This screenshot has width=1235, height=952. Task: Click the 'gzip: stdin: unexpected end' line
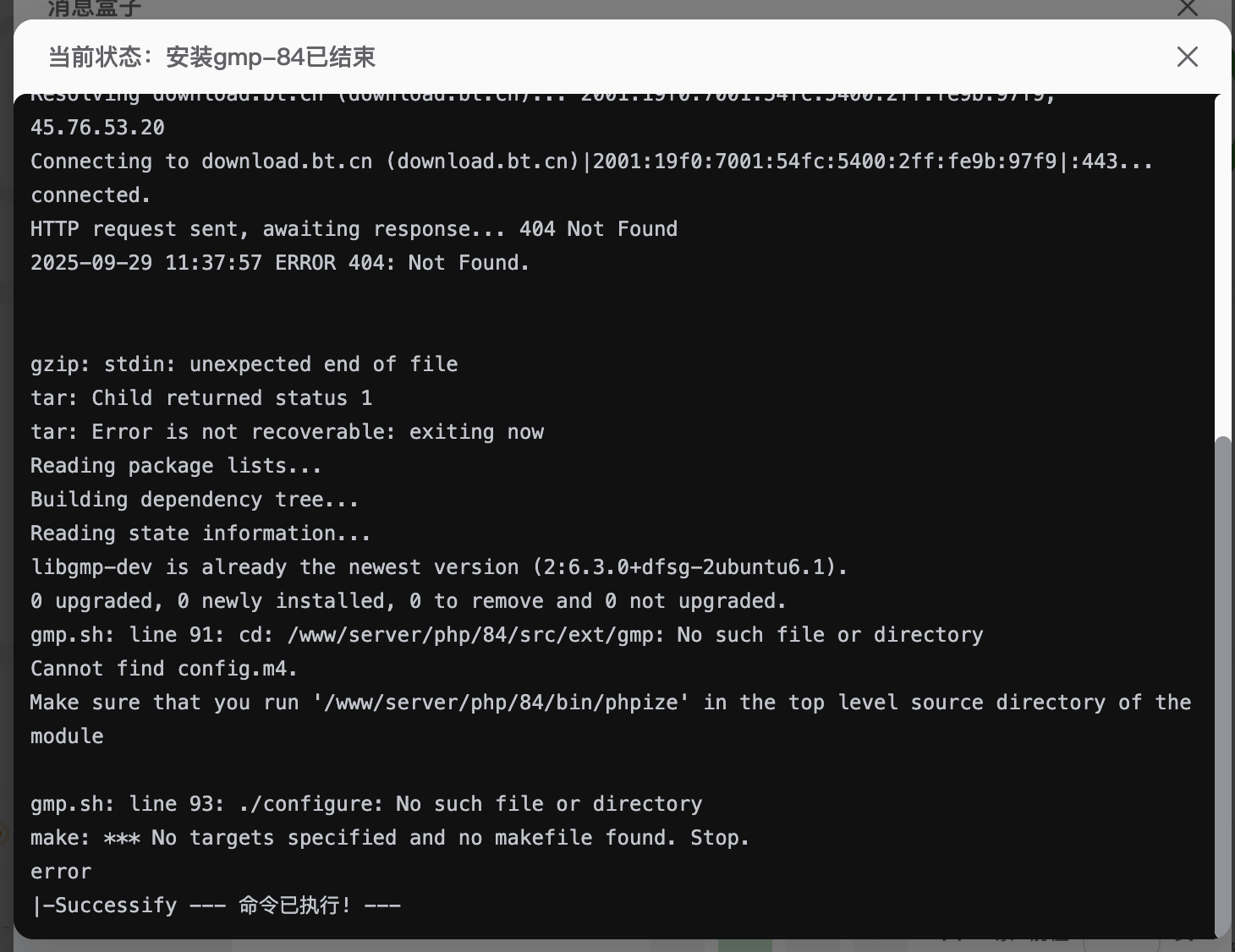tap(244, 364)
